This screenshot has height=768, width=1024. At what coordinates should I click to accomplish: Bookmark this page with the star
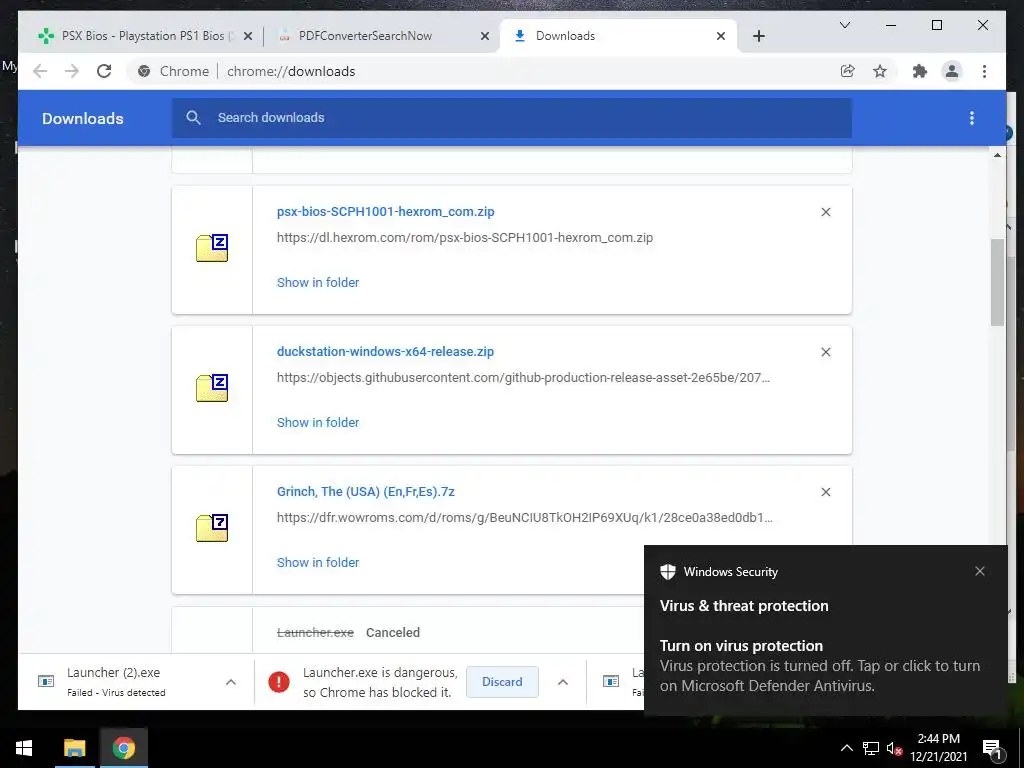point(880,71)
